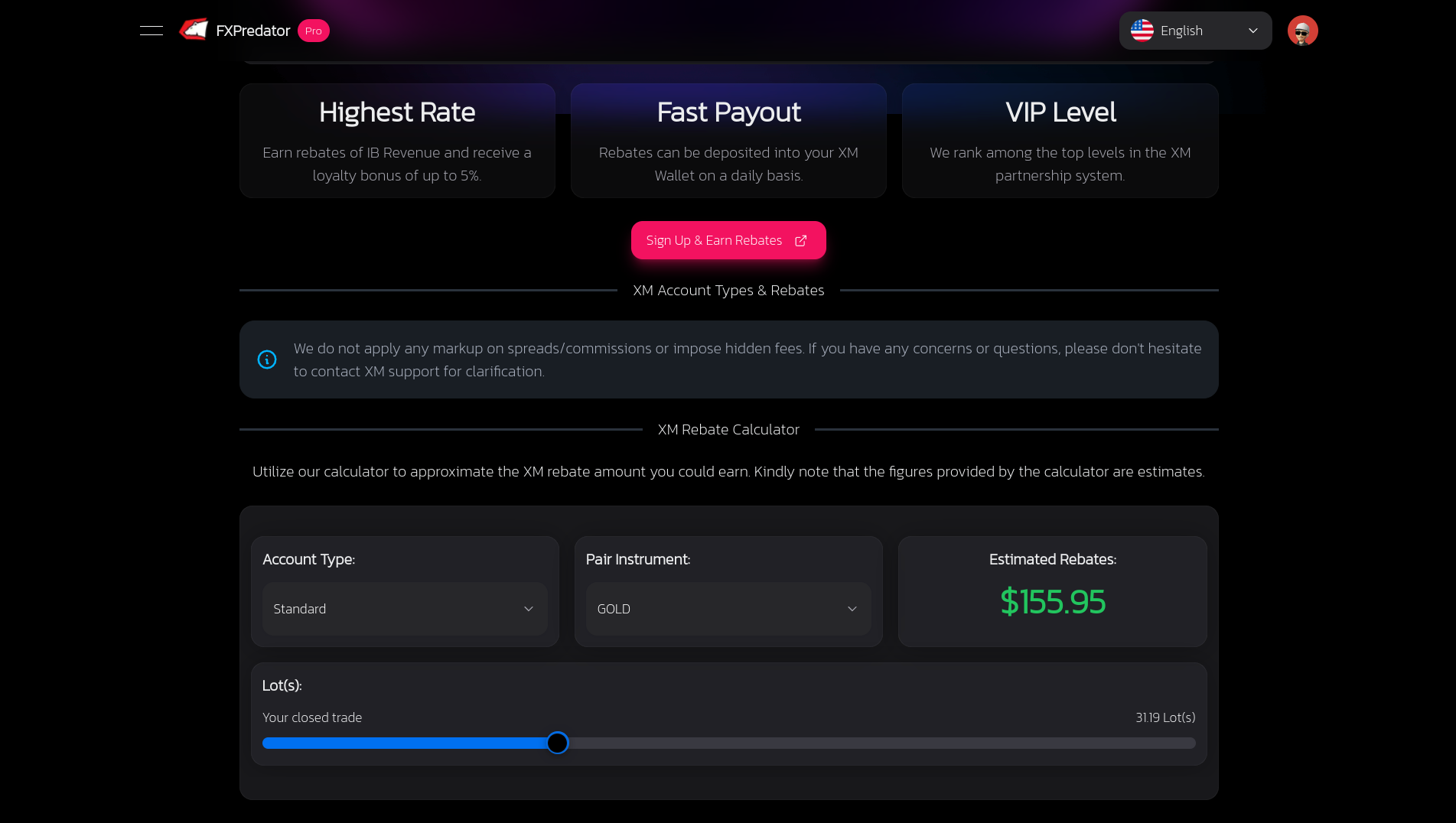Click the US flag icon

pos(1142,31)
